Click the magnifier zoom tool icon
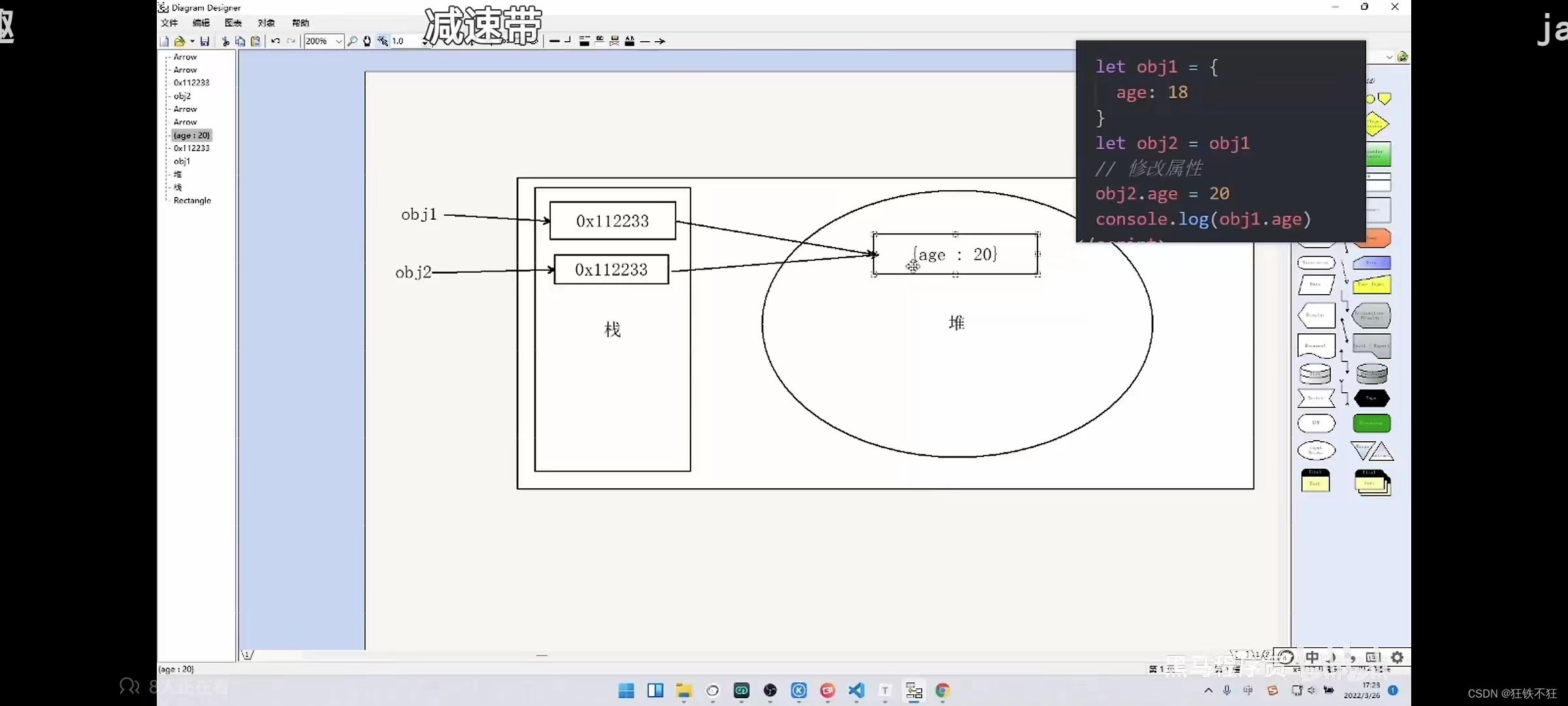This screenshot has height=706, width=1568. pyautogui.click(x=352, y=41)
